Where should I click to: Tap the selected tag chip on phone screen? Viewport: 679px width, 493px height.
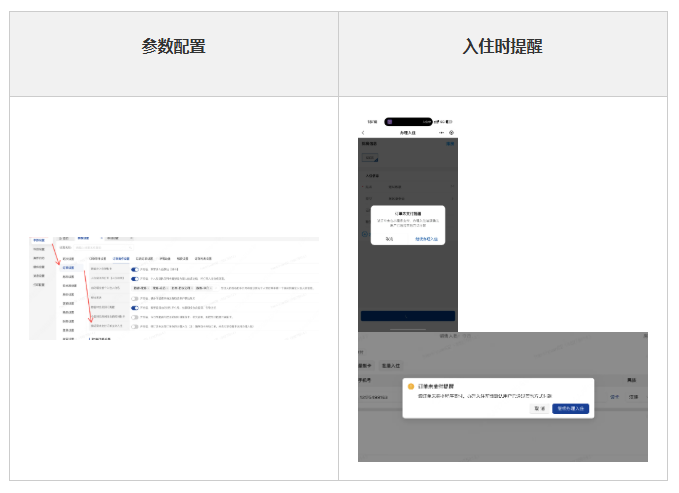[370, 158]
